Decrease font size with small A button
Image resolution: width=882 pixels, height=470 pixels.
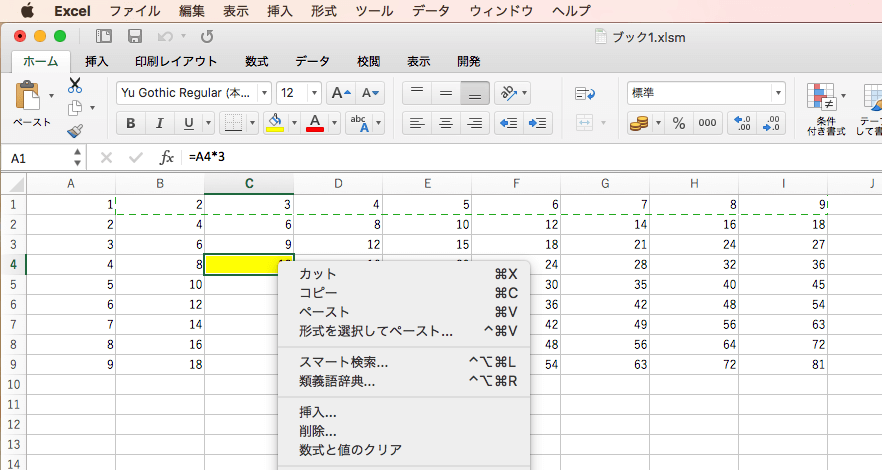pos(370,93)
